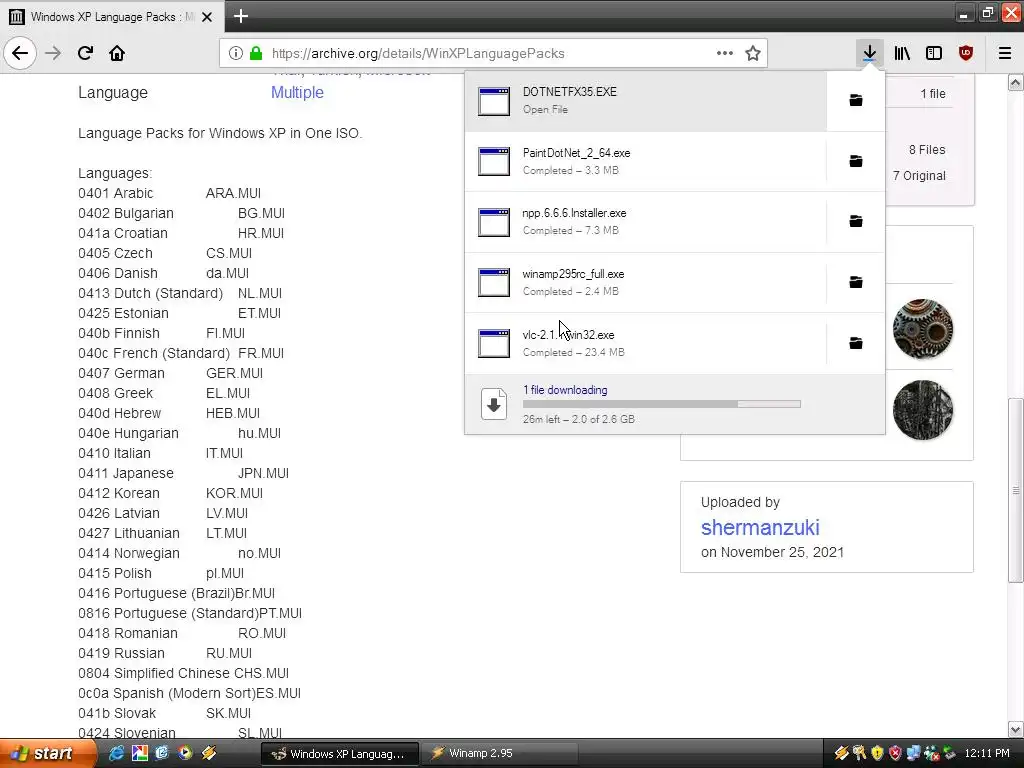Select the PaintDotNet_2_64.exe download entry
Viewport: 1024px width, 768px height.
tap(646, 161)
